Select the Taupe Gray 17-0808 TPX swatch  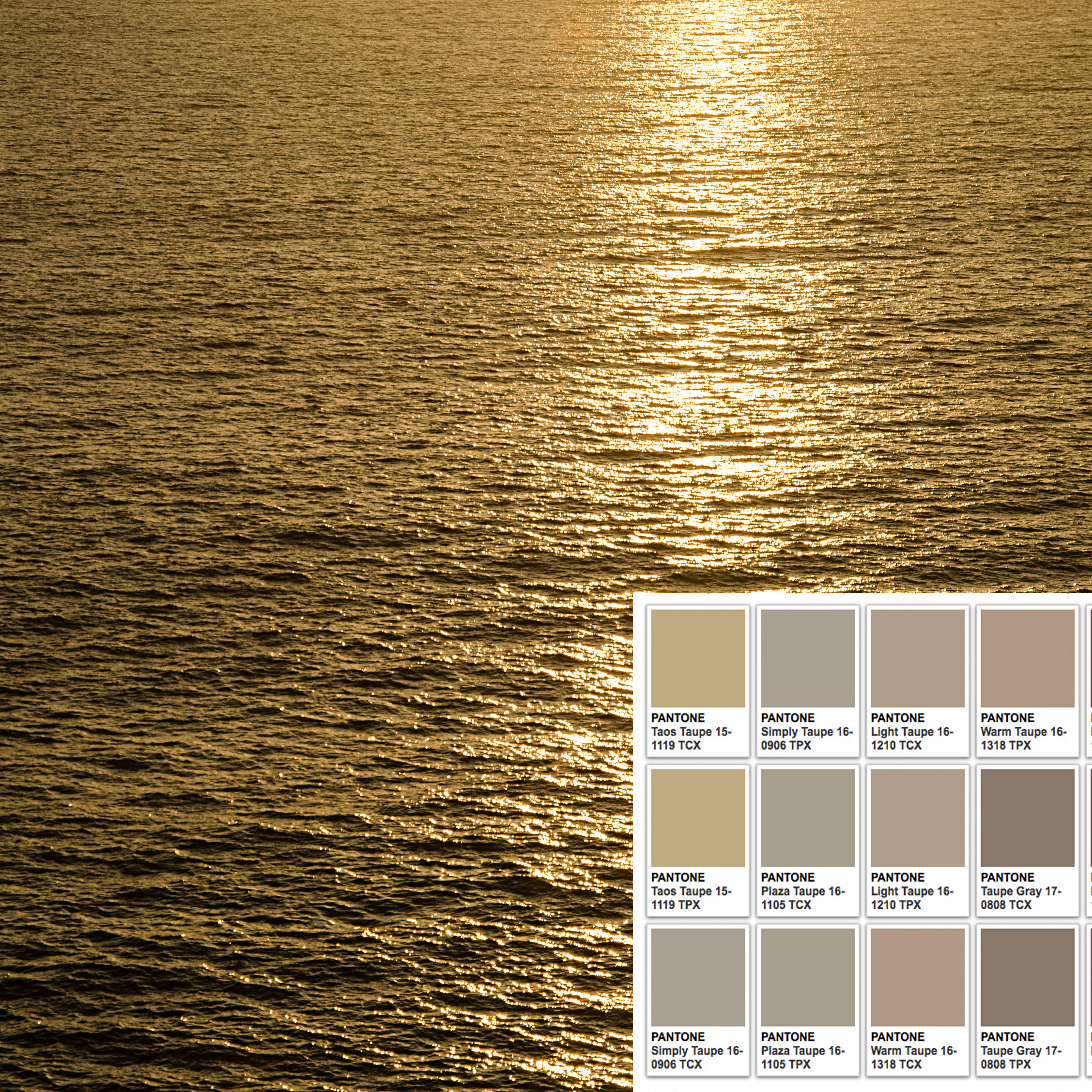point(1028,977)
